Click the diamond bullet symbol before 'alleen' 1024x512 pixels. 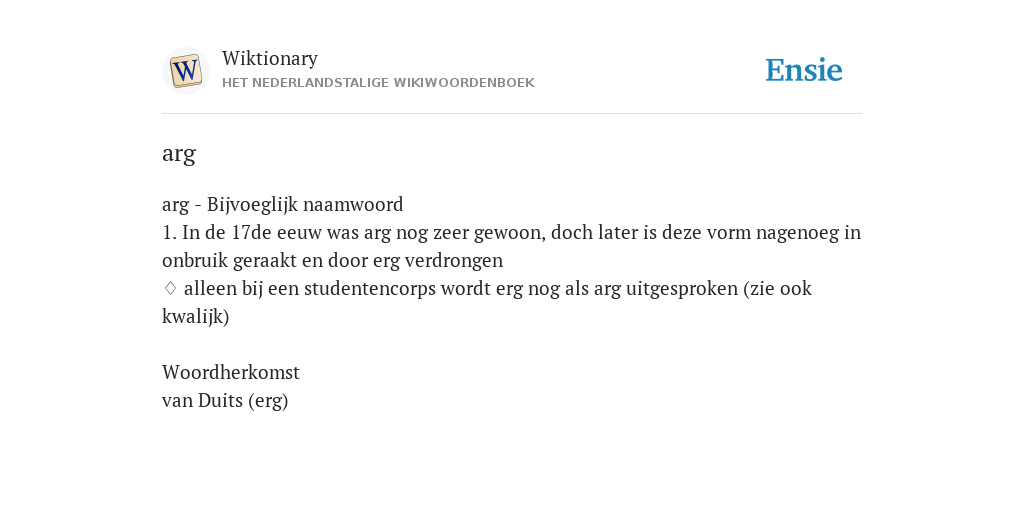(x=170, y=288)
